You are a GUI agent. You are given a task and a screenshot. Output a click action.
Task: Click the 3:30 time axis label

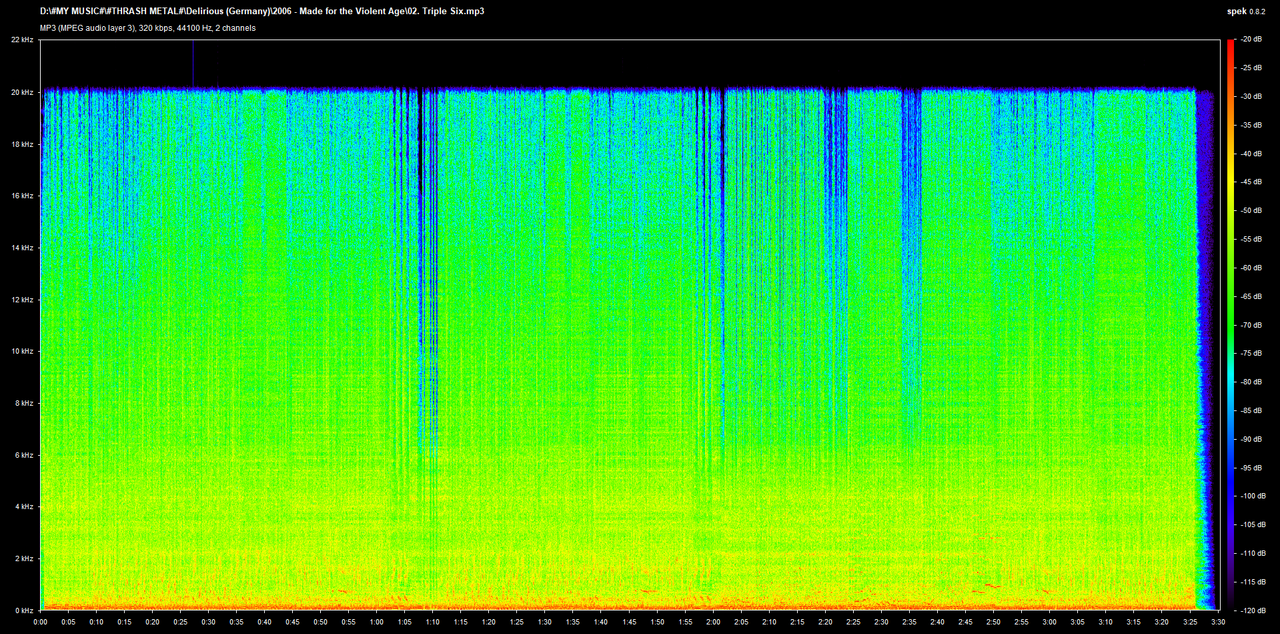point(1217,622)
